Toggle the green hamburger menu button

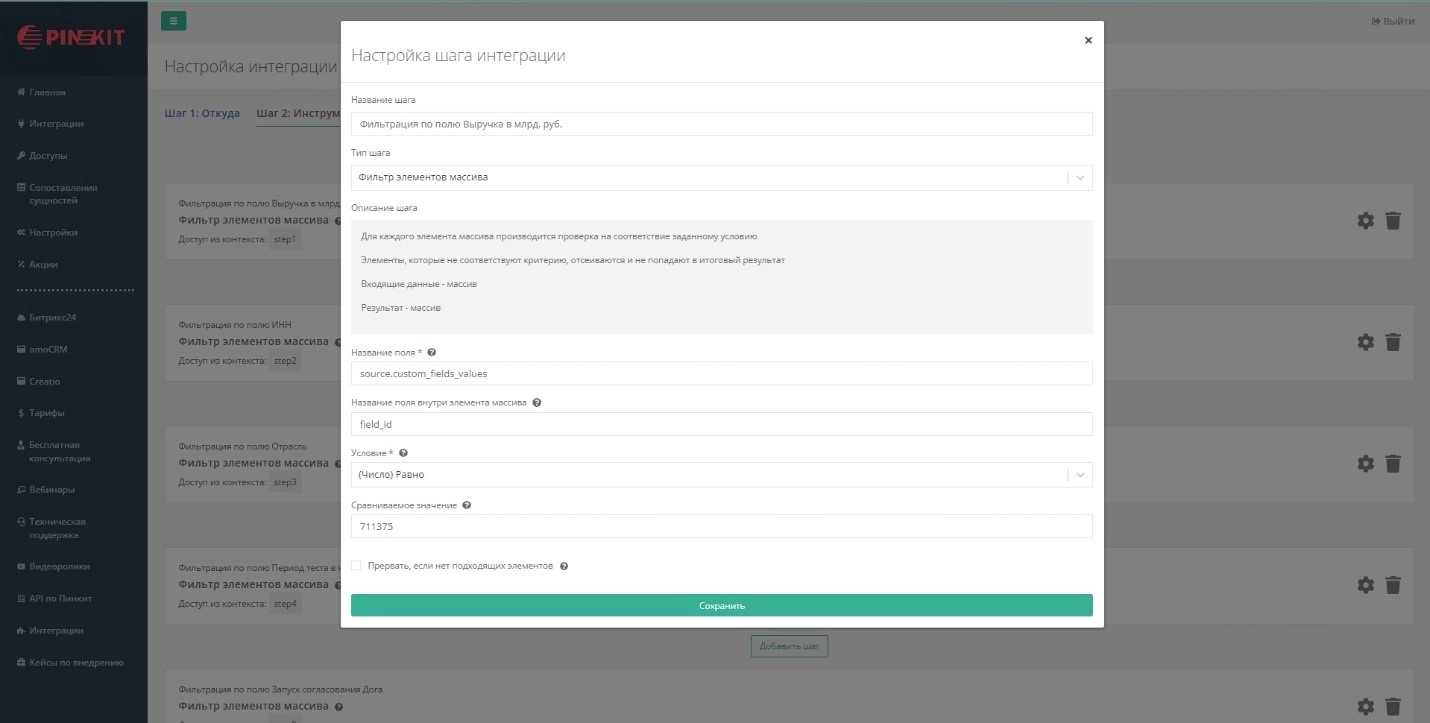[x=173, y=20]
